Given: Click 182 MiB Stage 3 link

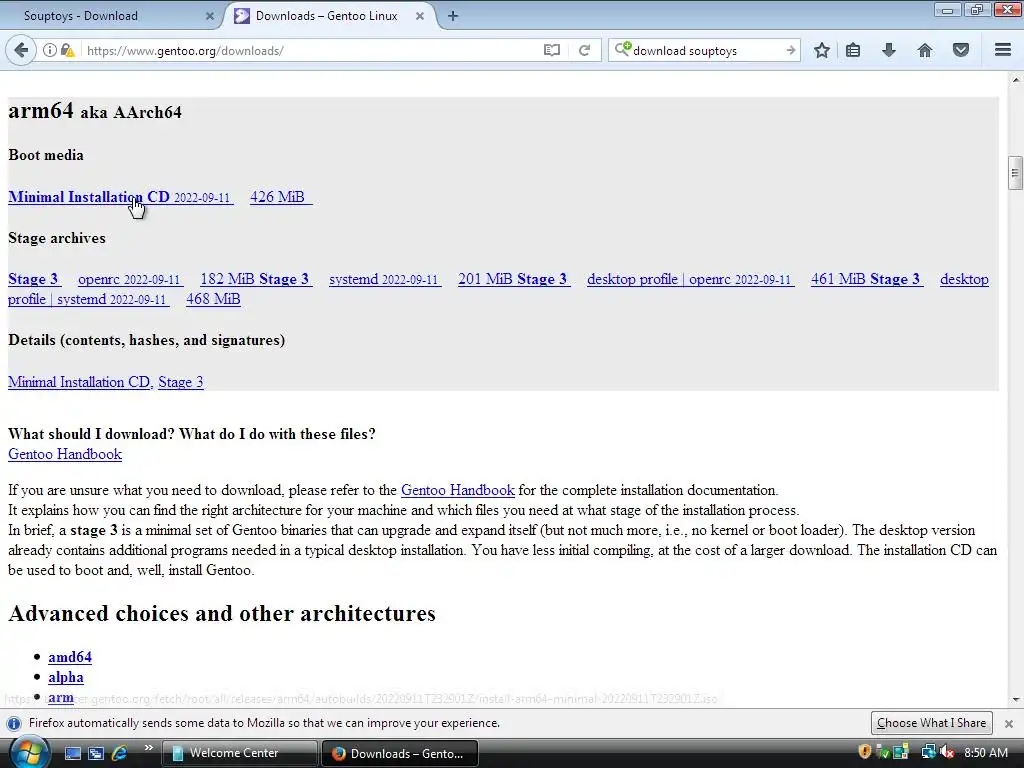Looking at the screenshot, I should (x=256, y=279).
